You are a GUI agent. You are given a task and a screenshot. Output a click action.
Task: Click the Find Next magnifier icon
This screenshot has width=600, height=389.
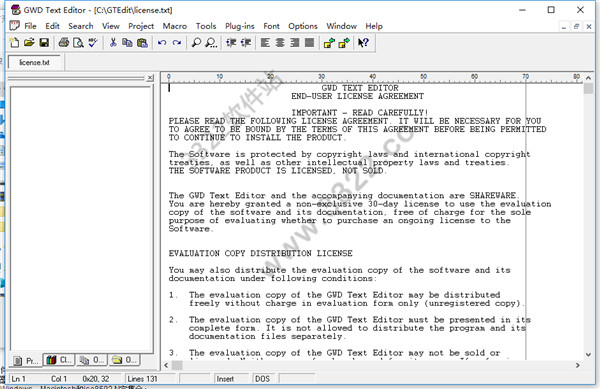211,42
